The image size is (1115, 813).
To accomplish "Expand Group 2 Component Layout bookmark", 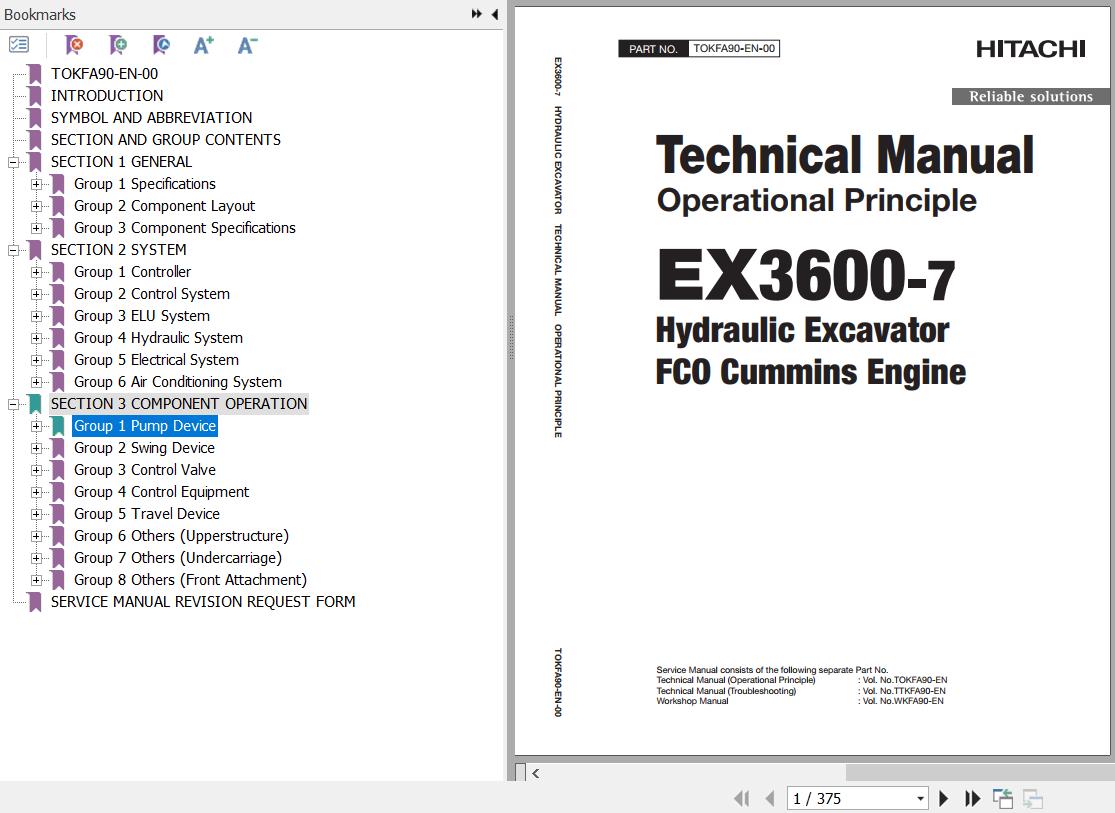I will [36, 206].
